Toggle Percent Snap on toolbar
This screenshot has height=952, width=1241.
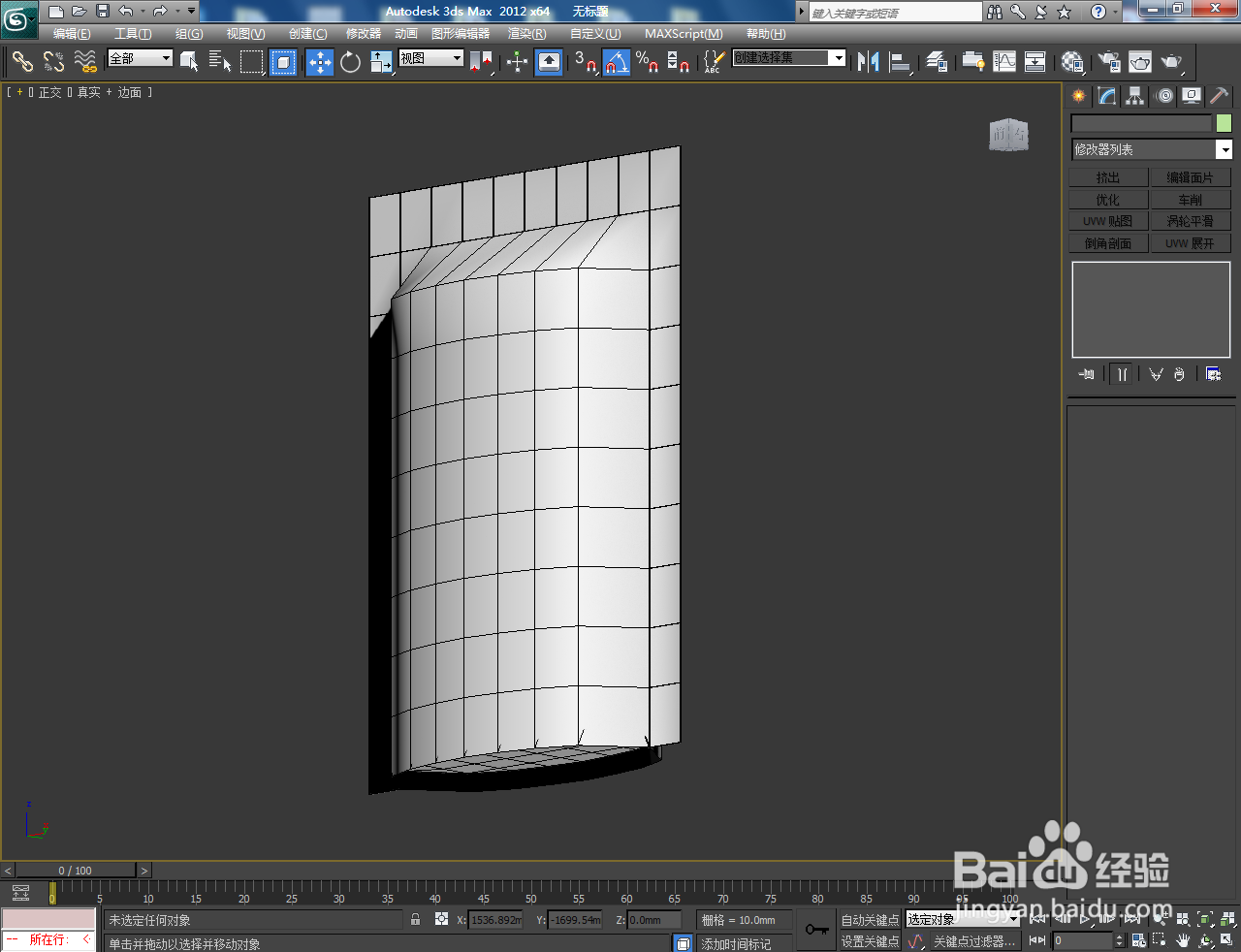pos(648,62)
